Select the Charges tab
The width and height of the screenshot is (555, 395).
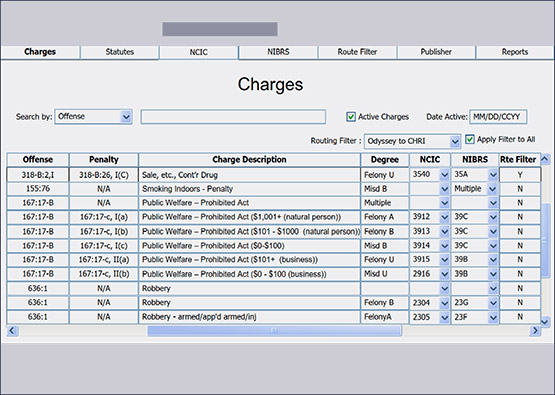[40, 52]
